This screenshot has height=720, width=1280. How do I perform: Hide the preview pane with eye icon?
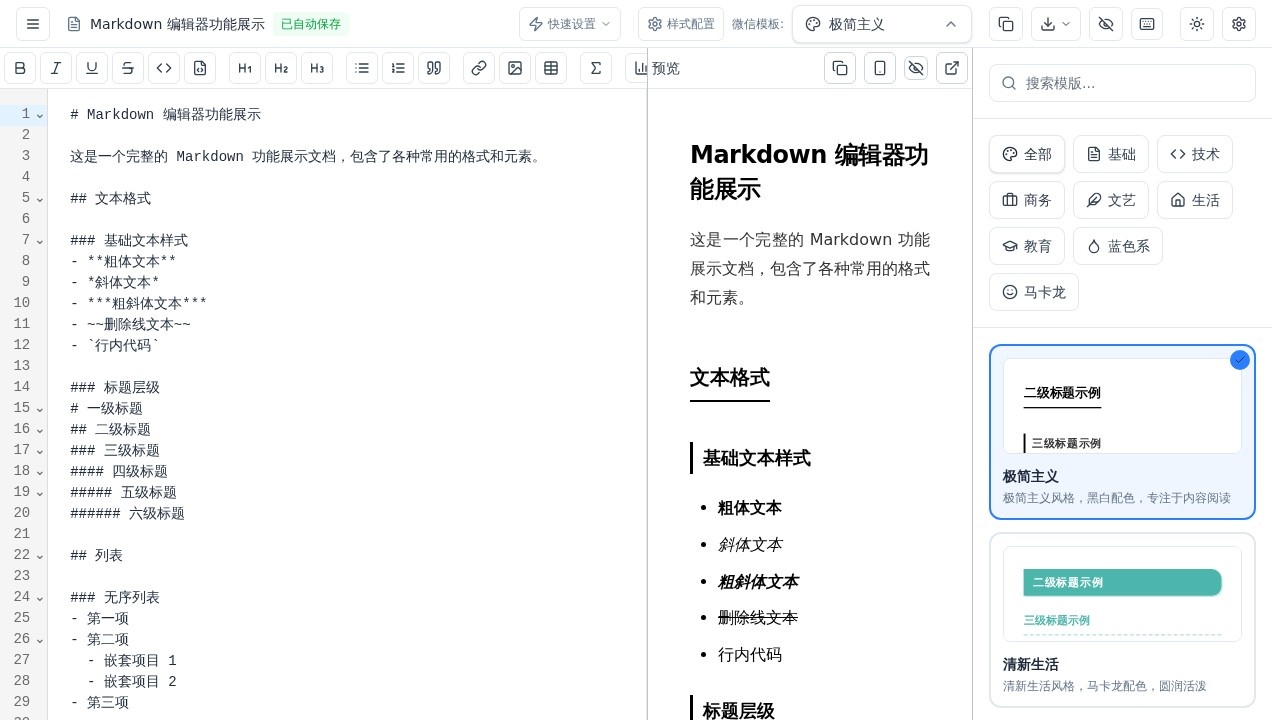916,68
